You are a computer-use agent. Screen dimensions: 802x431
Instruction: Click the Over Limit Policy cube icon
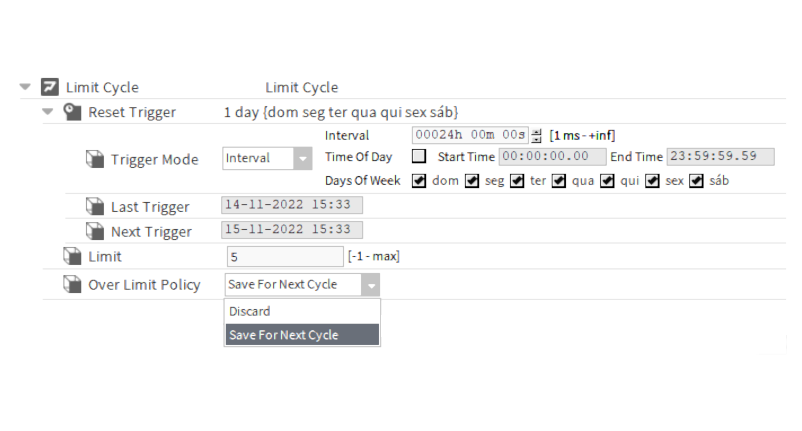click(x=72, y=284)
